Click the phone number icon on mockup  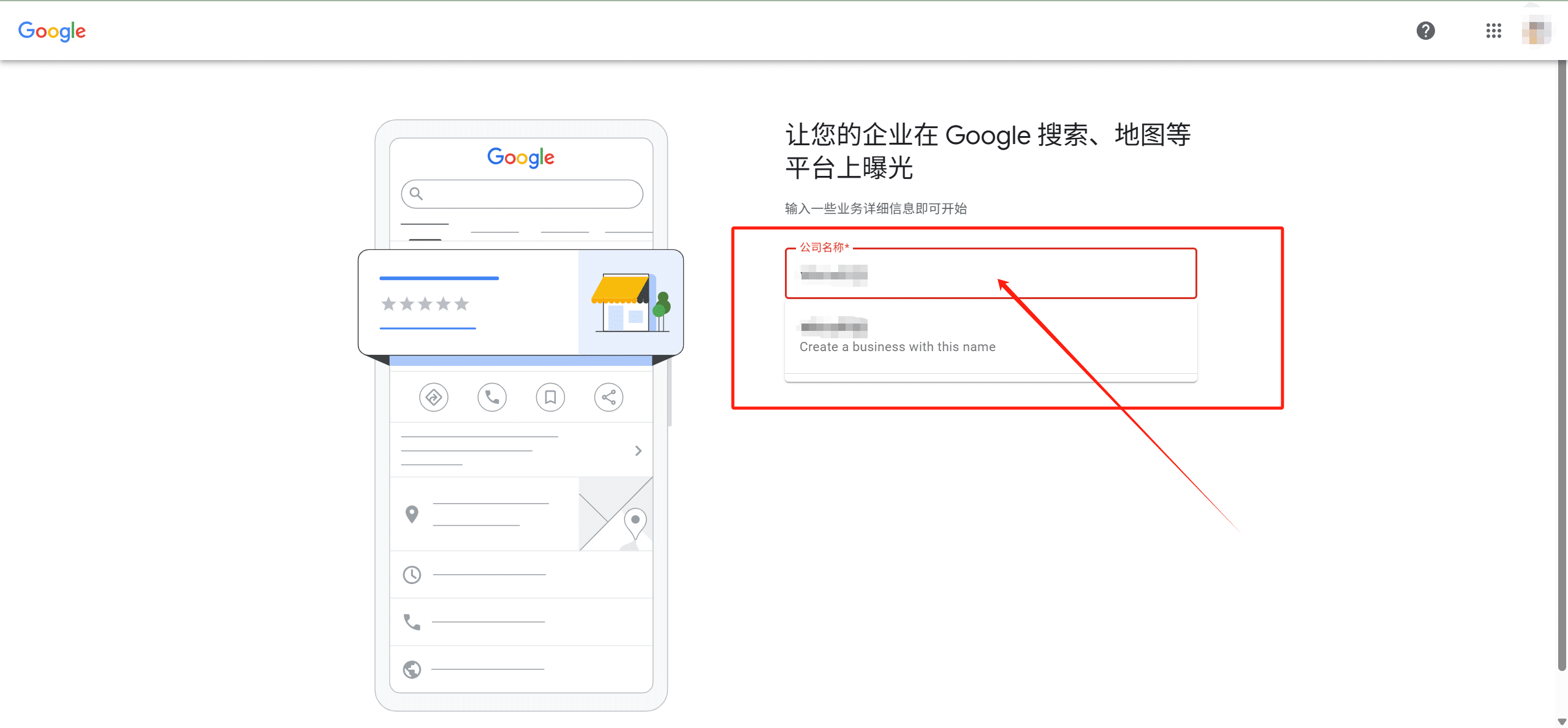tap(412, 622)
